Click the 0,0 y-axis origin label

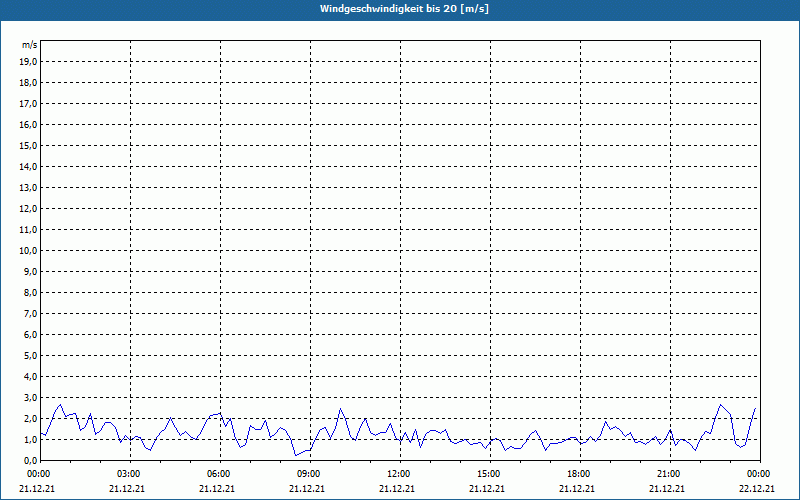click(x=29, y=460)
